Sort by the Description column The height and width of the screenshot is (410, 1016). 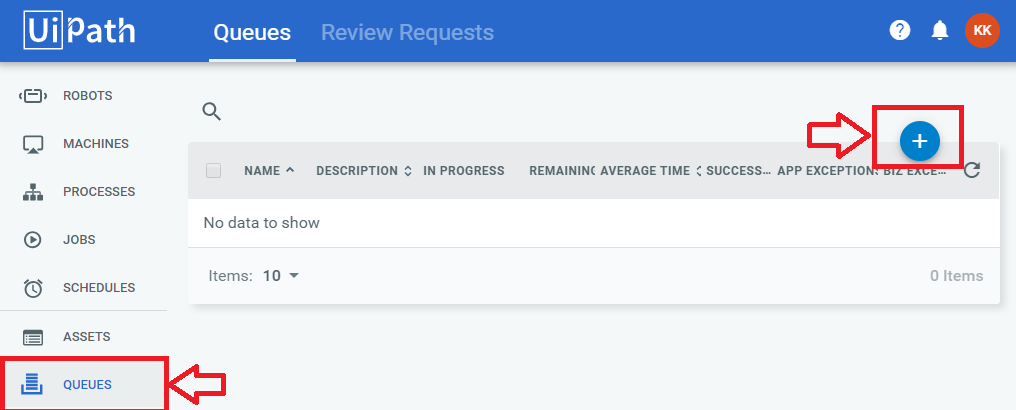point(364,171)
